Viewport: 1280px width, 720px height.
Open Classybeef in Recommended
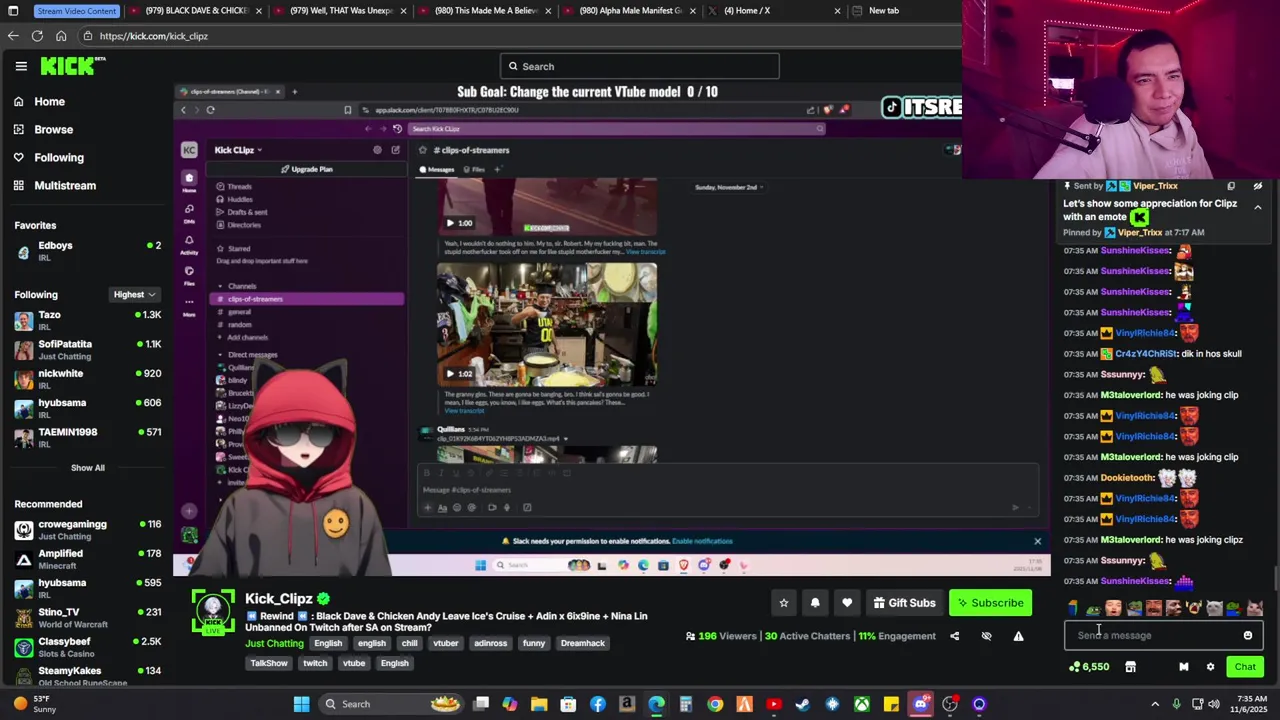coord(87,647)
